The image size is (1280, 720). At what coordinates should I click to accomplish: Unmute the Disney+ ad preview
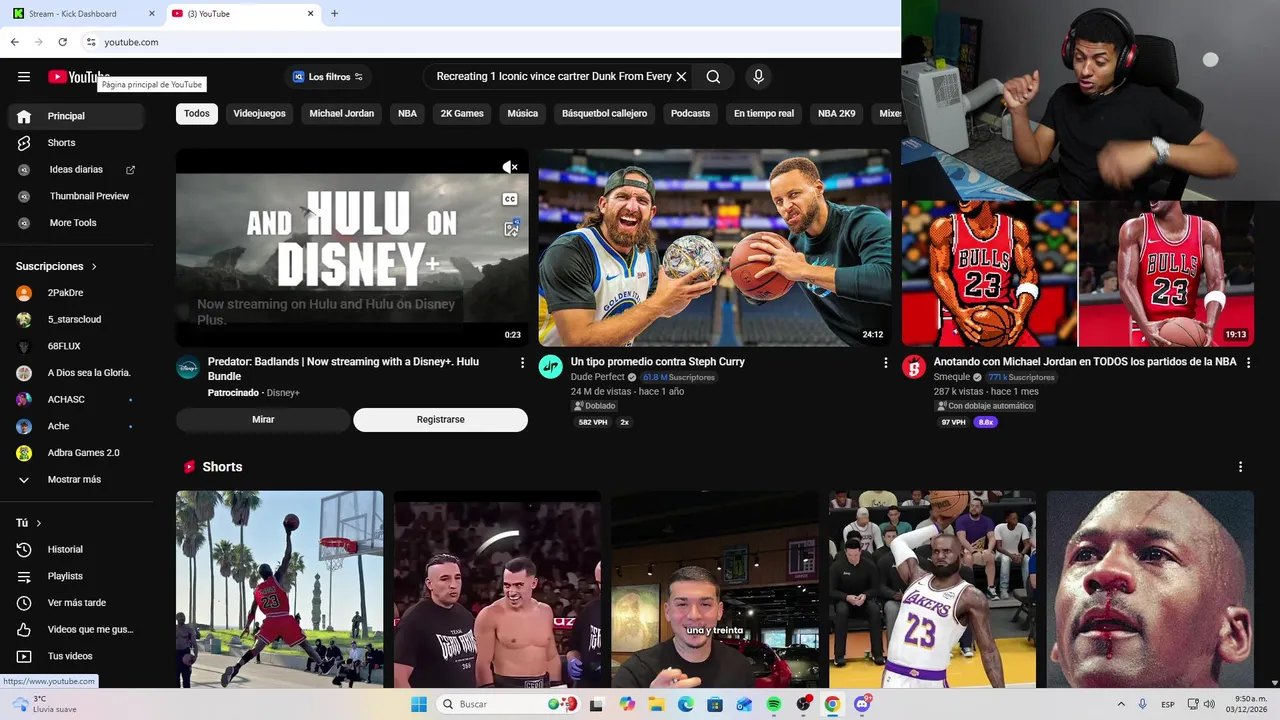(x=510, y=167)
